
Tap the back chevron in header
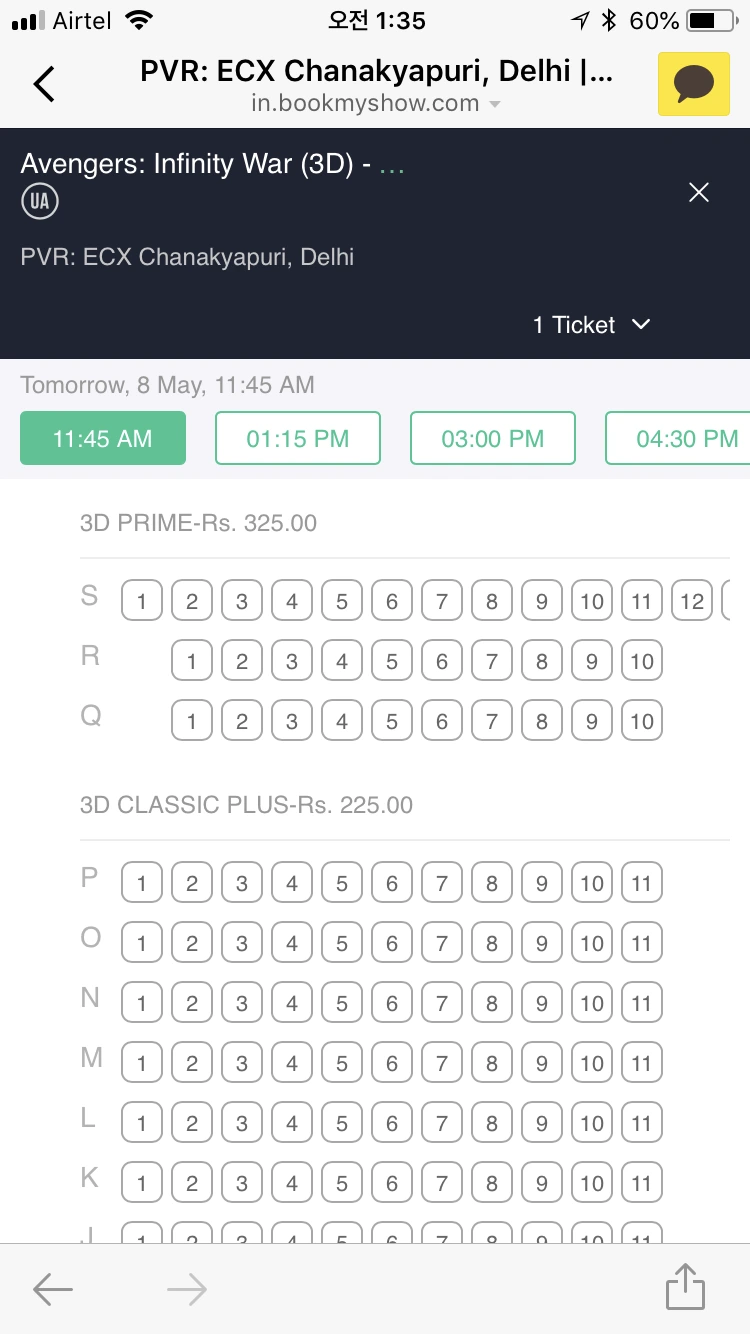(44, 84)
